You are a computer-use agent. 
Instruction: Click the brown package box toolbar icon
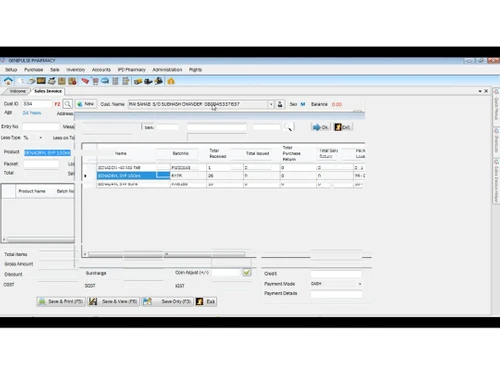coord(62,81)
